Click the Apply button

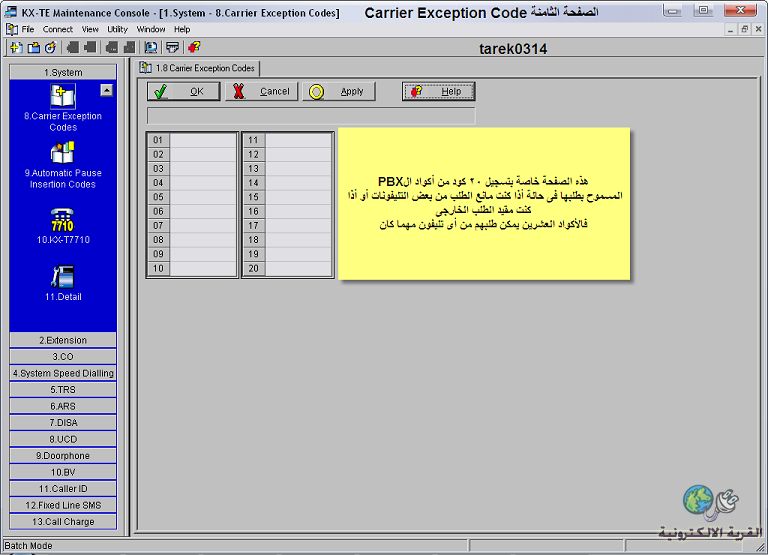[x=339, y=92]
